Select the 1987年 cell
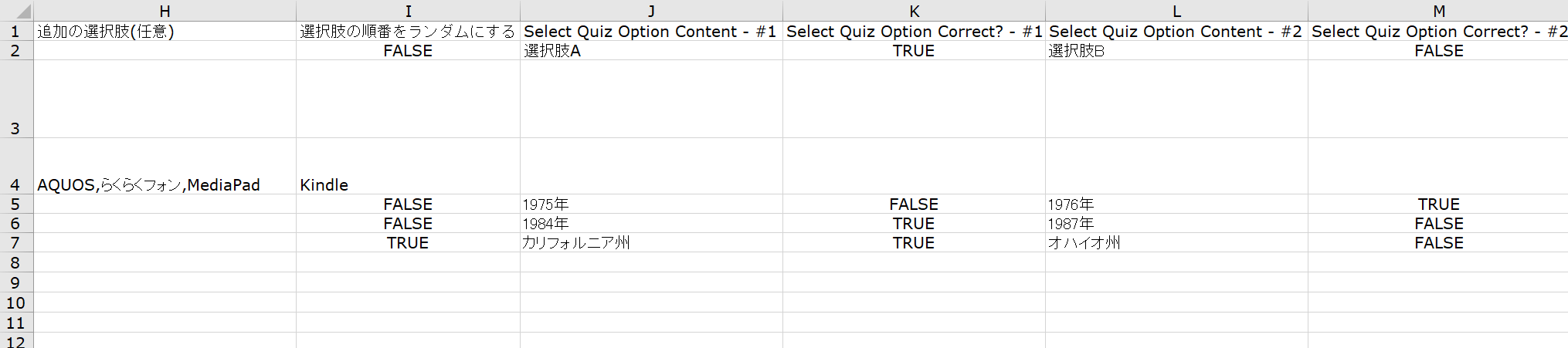Viewport: 1568px width, 348px height. [1176, 223]
